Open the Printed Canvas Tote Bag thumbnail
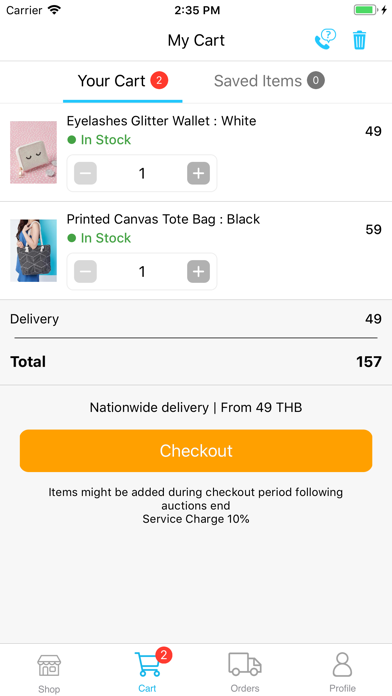Image resolution: width=392 pixels, height=696 pixels. coord(33,250)
